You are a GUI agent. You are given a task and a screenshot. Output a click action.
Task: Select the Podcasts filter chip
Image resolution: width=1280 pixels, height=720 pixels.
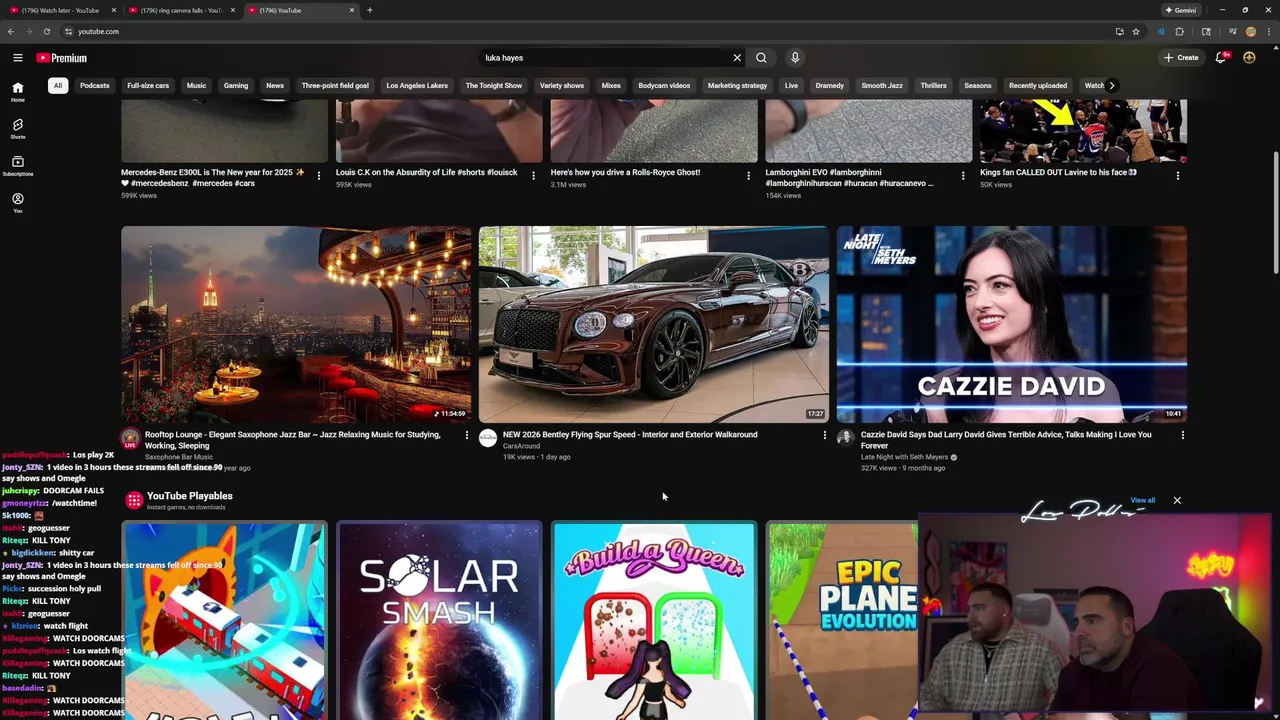coord(95,85)
